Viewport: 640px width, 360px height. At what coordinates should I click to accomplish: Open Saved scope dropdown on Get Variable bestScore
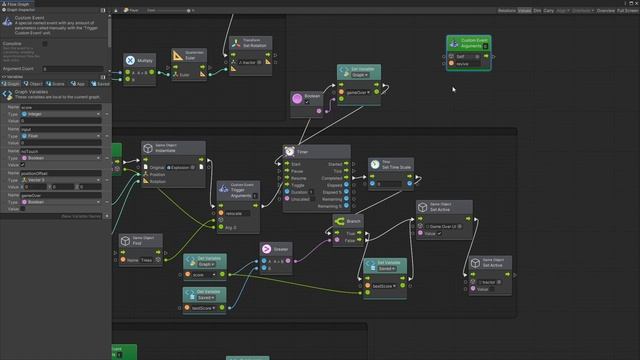tap(207, 298)
